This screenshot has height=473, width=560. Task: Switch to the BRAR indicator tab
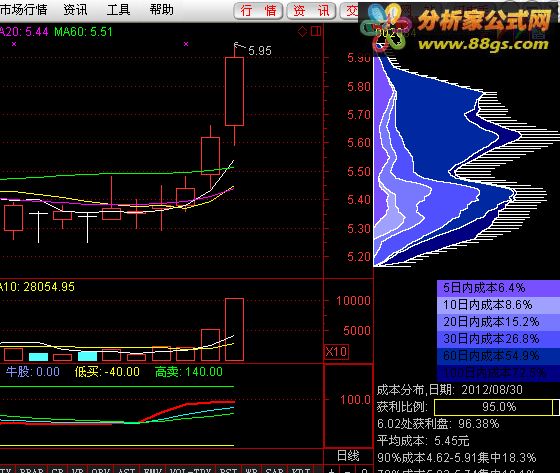coord(31,469)
